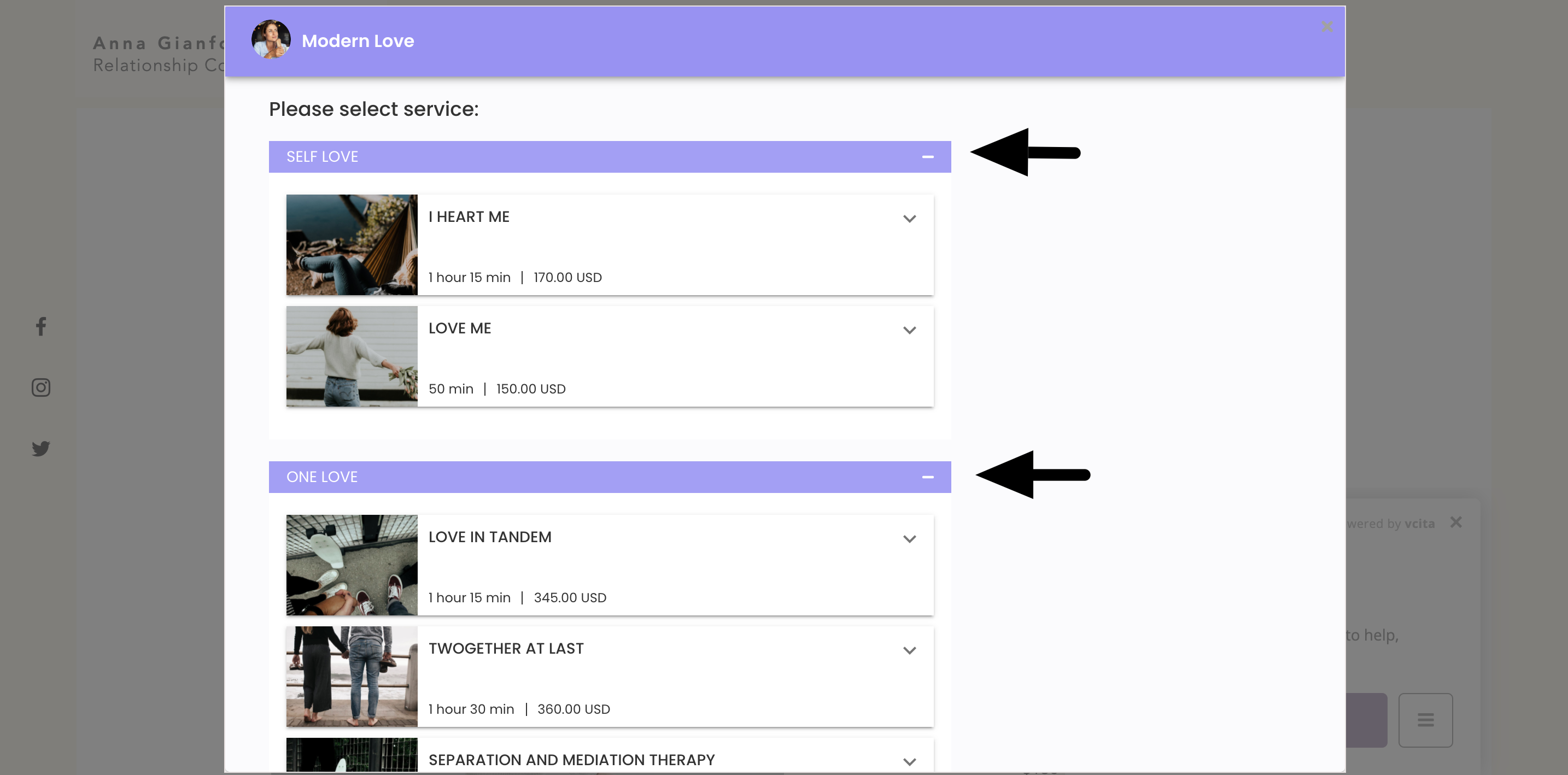
Task: Select the I HEART ME service title
Action: (469, 216)
